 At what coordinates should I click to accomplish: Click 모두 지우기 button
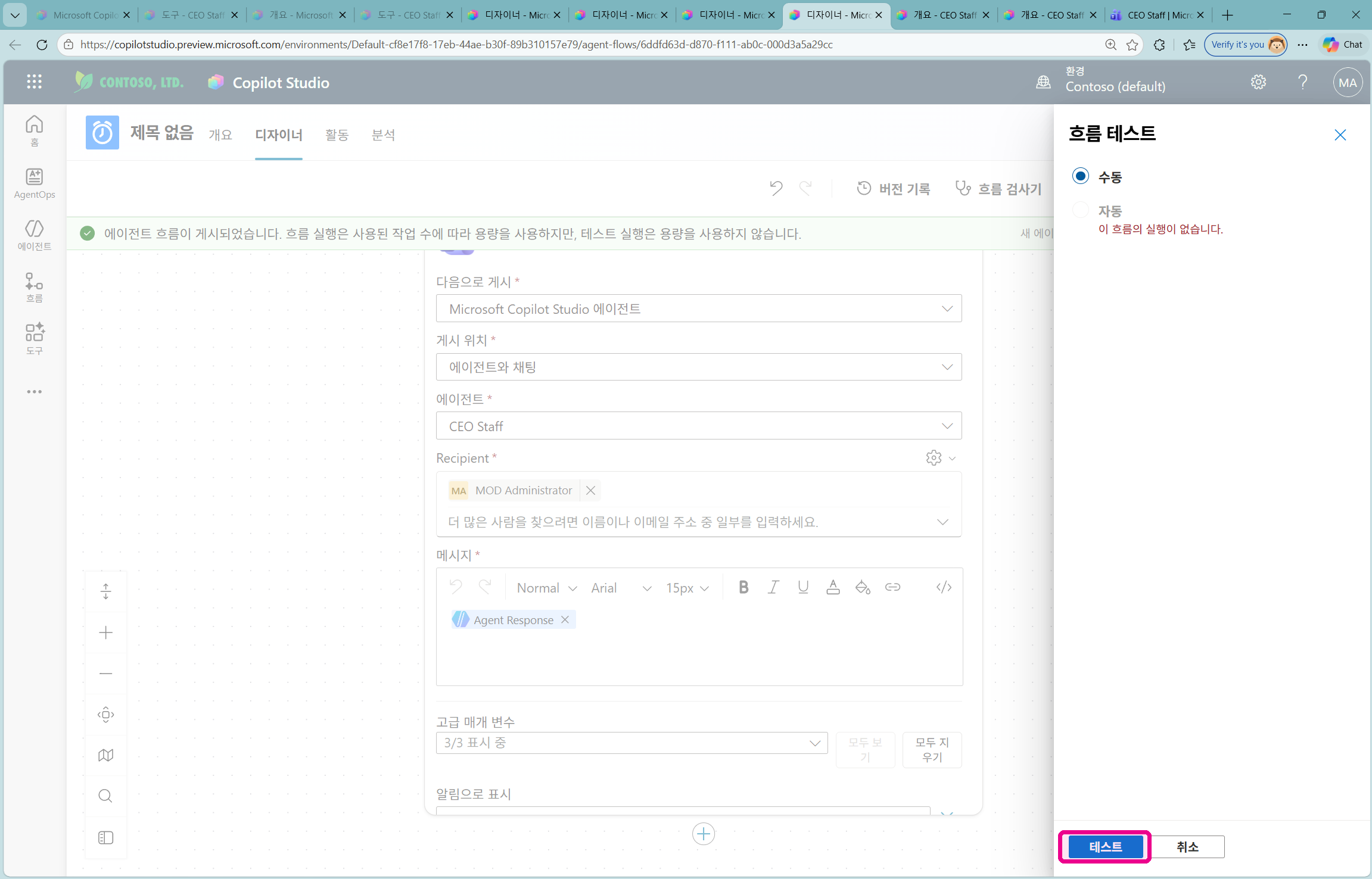point(932,750)
